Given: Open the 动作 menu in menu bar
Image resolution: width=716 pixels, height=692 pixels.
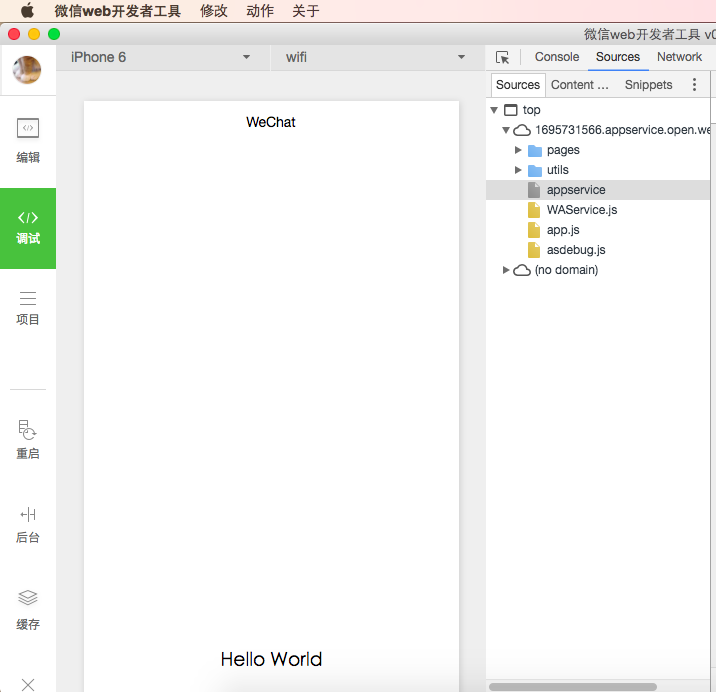Looking at the screenshot, I should coord(259,11).
